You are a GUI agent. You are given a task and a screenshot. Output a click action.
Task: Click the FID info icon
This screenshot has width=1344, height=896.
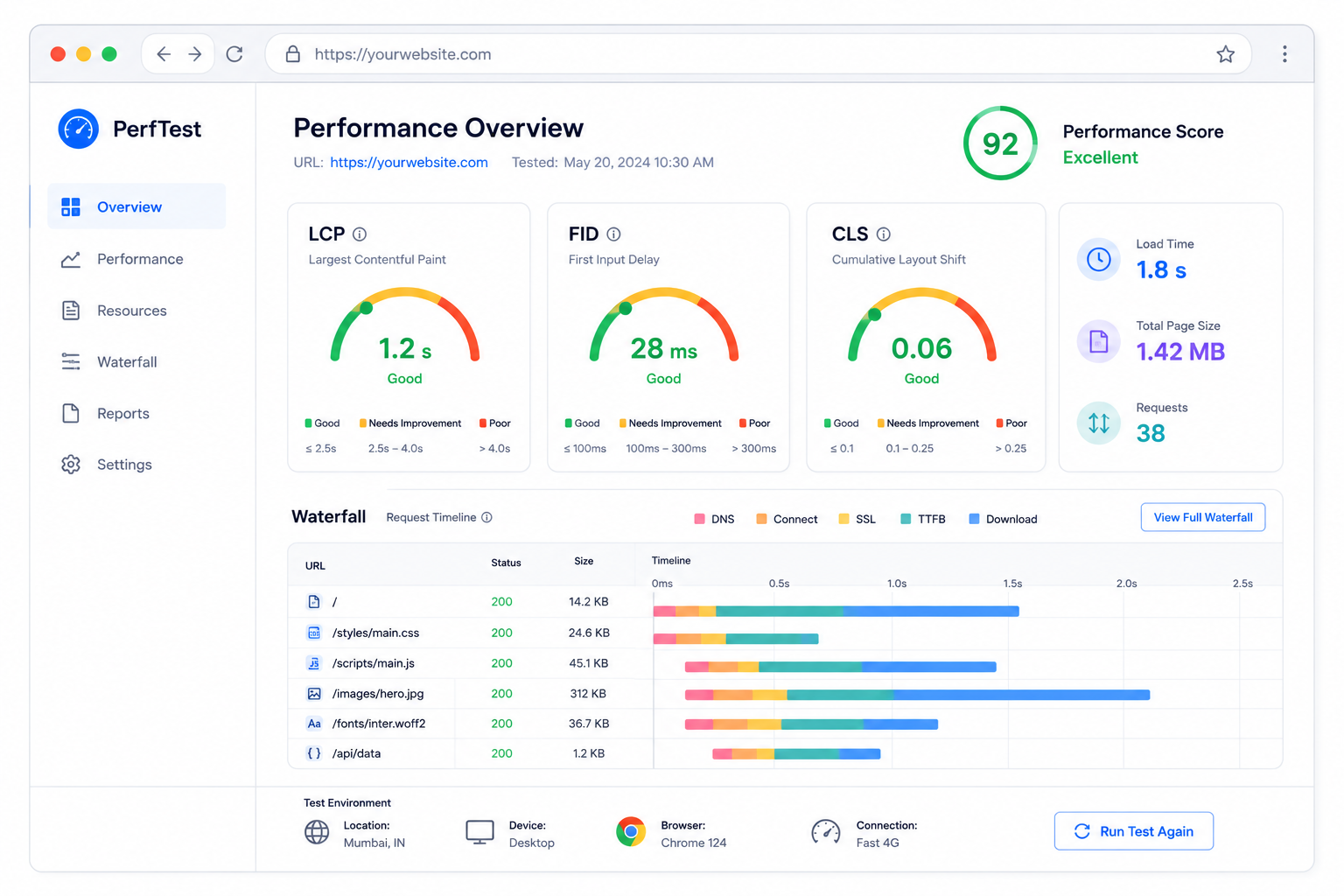click(x=613, y=234)
